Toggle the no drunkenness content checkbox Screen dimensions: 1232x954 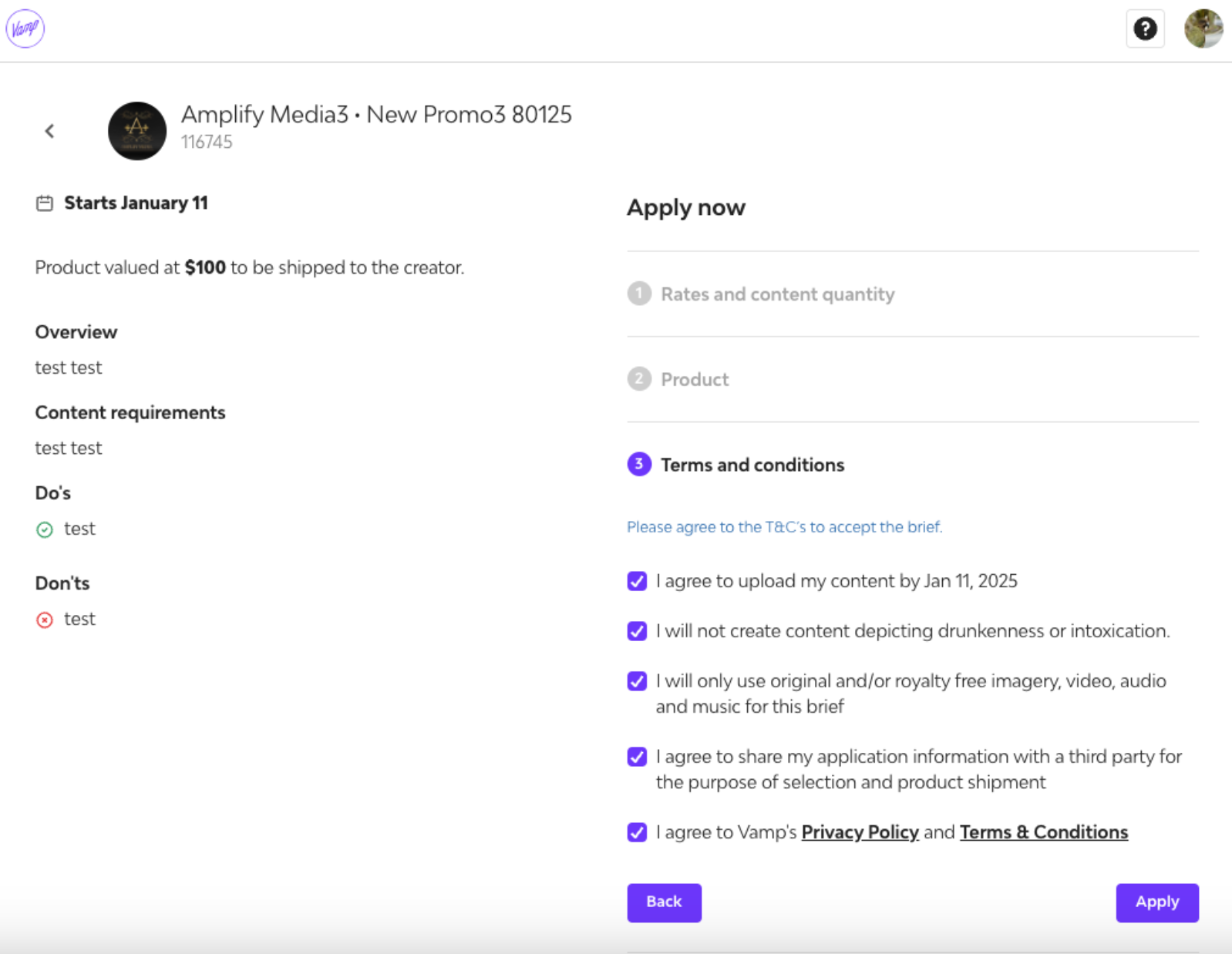[637, 631]
